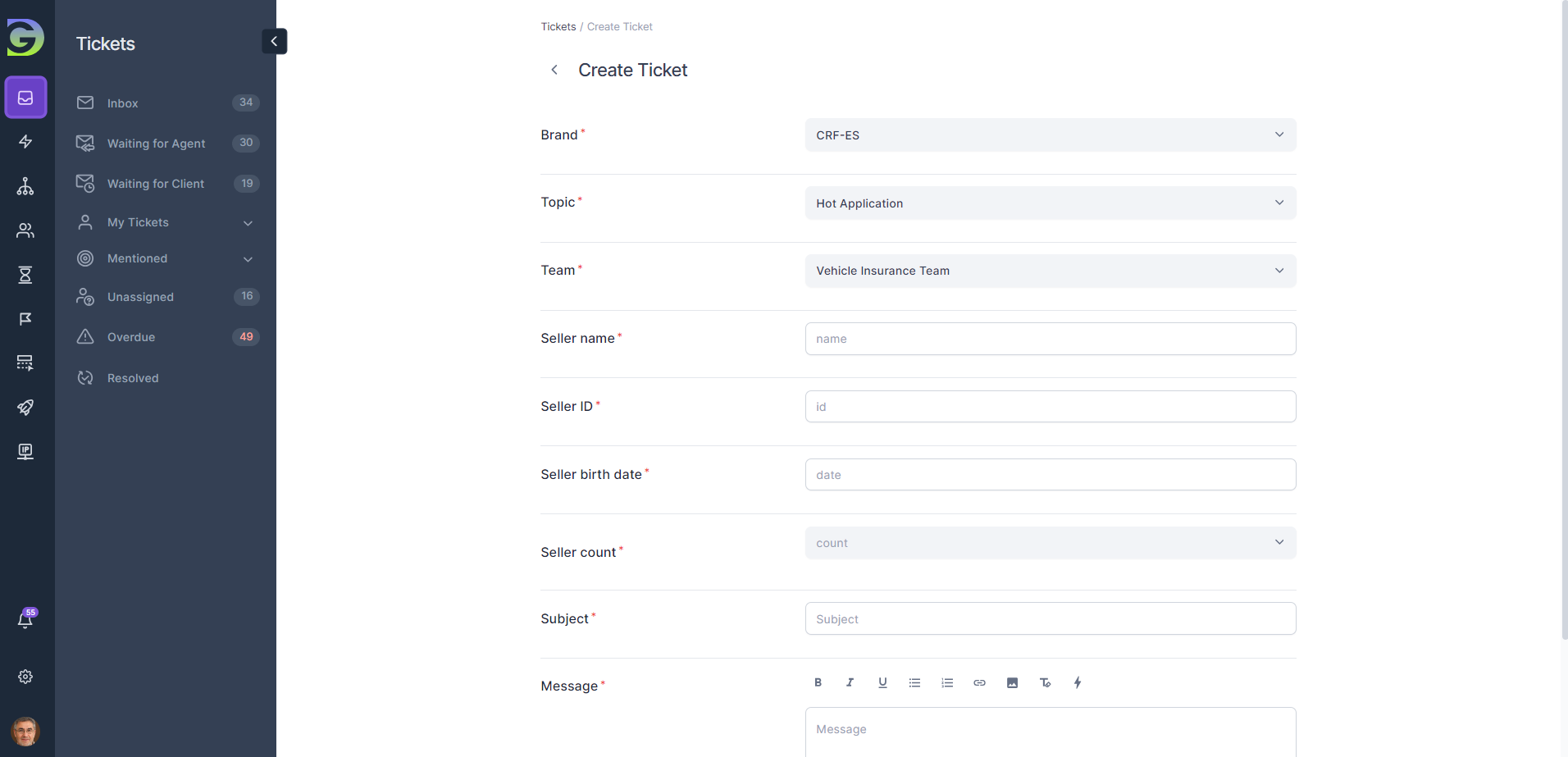Click the rocket icon in sidebar
This screenshot has width=1568, height=757.
point(25,408)
